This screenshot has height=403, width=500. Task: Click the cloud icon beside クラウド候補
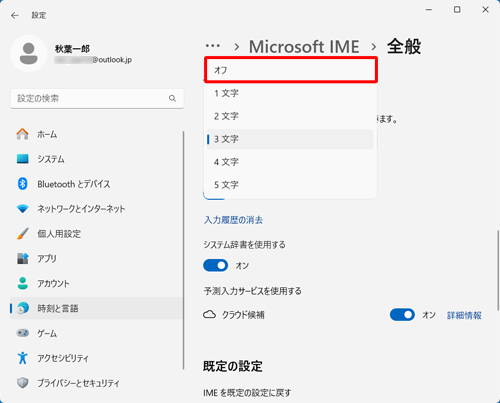tap(209, 315)
